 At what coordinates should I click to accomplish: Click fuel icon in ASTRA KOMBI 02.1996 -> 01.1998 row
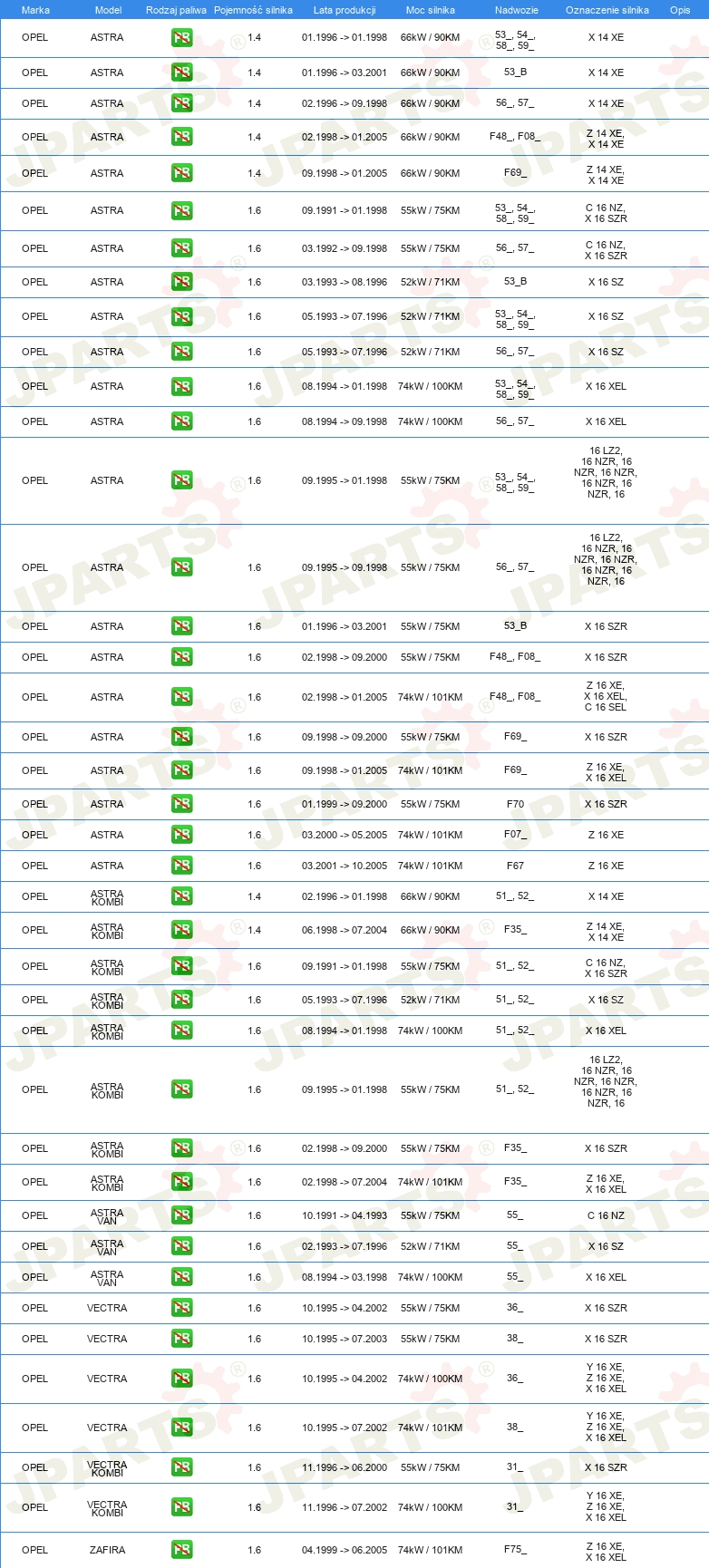click(x=182, y=896)
